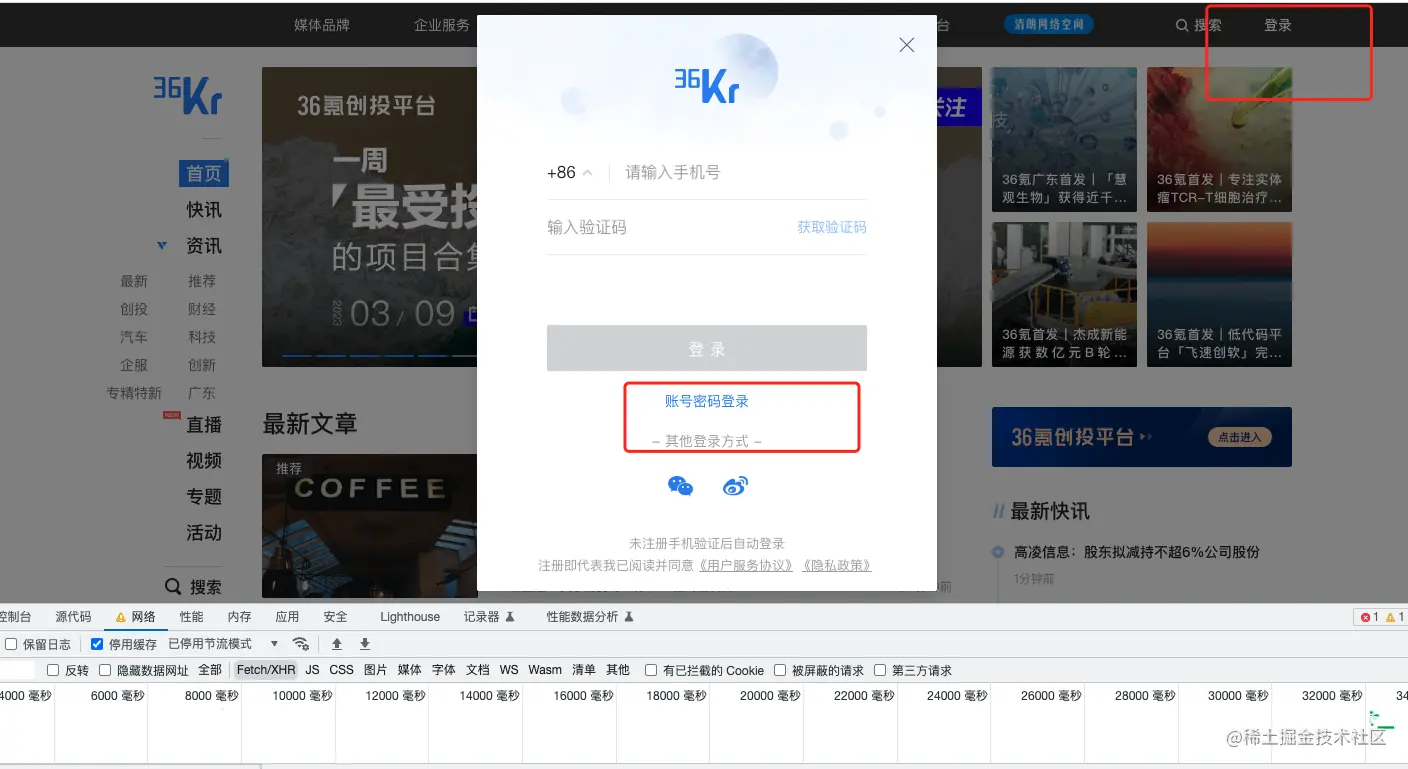Switch to the 性能 DevTools tab
This screenshot has width=1408, height=769.
click(191, 617)
